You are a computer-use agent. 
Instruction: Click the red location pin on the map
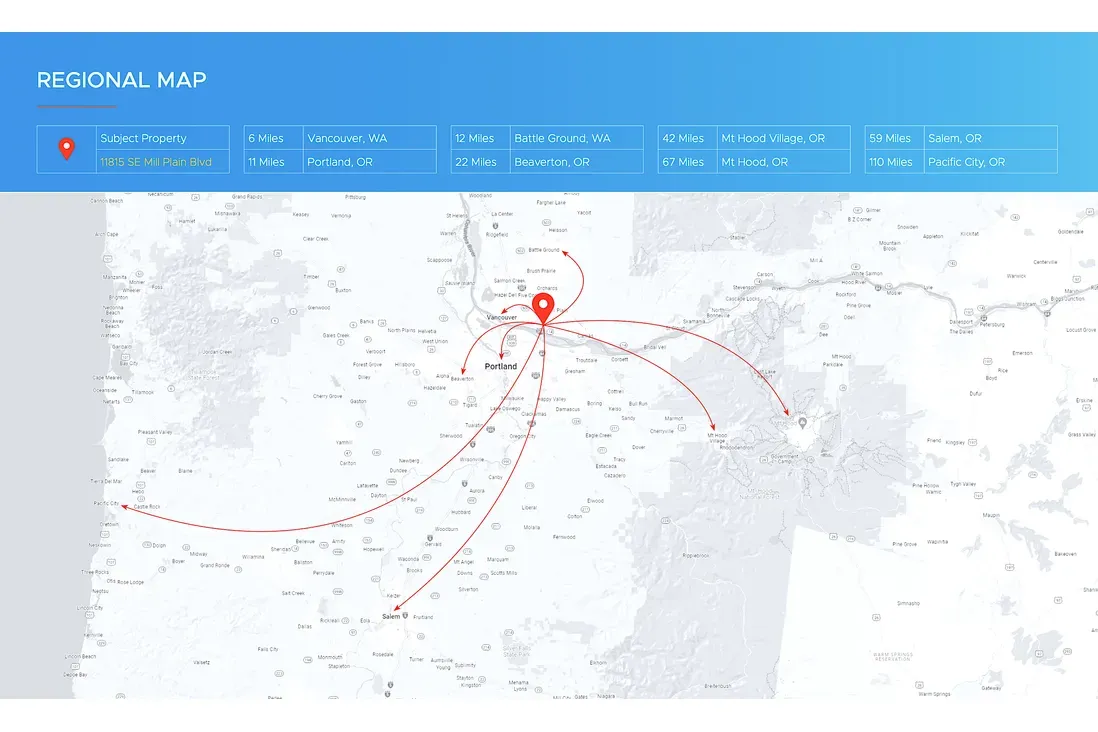[542, 308]
